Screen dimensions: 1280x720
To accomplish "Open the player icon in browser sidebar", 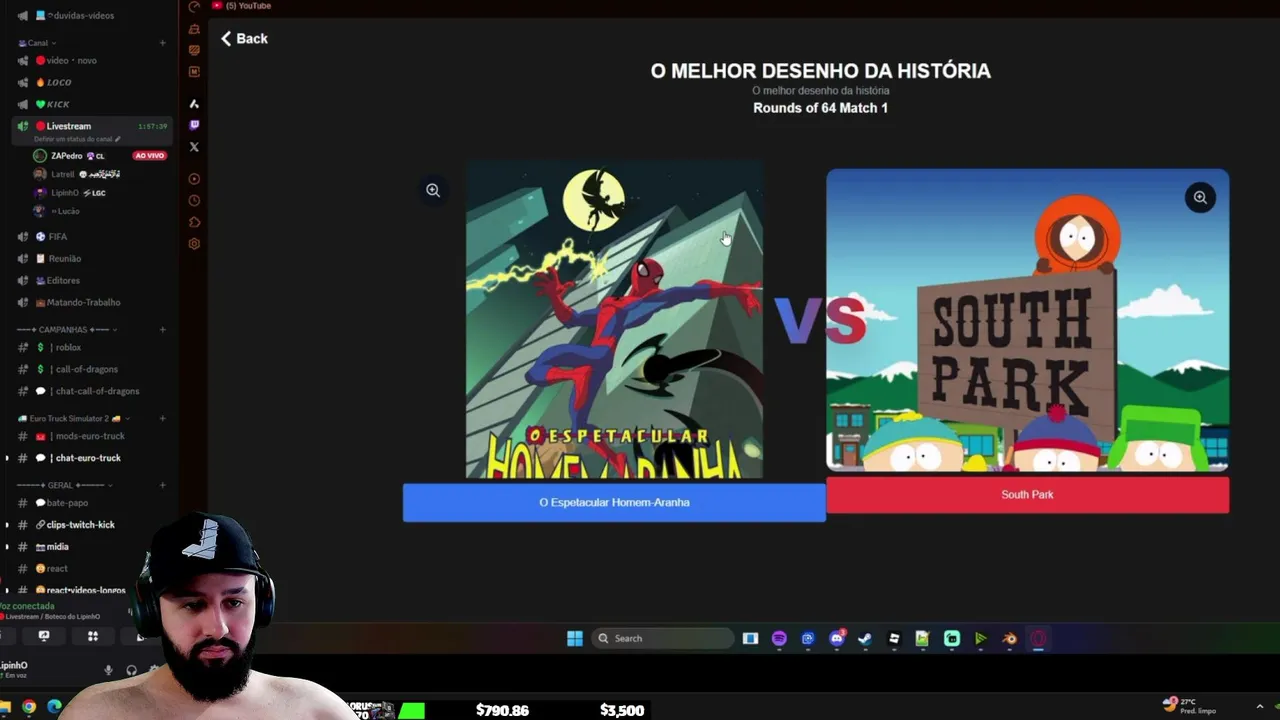I will [194, 179].
